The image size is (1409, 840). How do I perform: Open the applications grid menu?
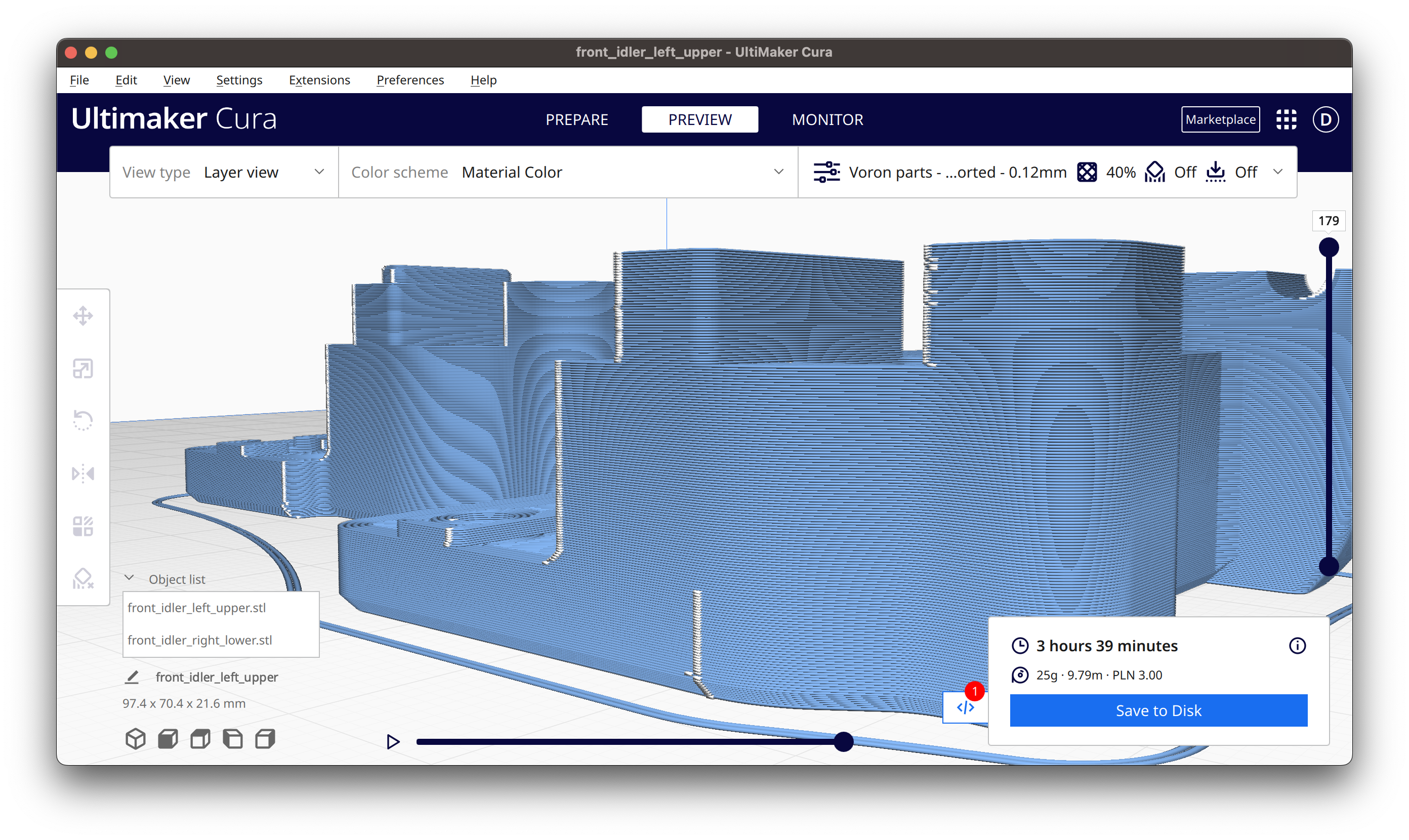pyautogui.click(x=1286, y=119)
